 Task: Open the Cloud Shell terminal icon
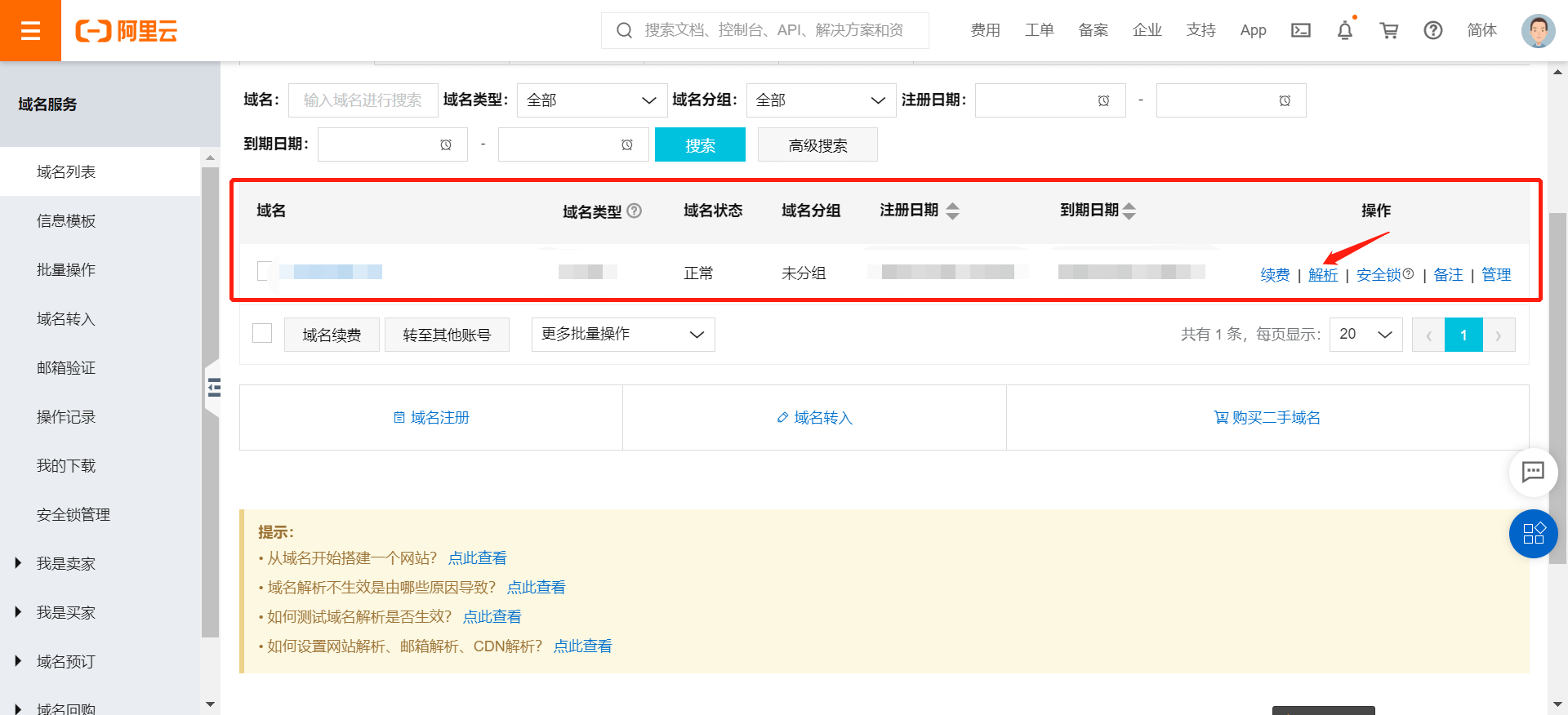1300,30
